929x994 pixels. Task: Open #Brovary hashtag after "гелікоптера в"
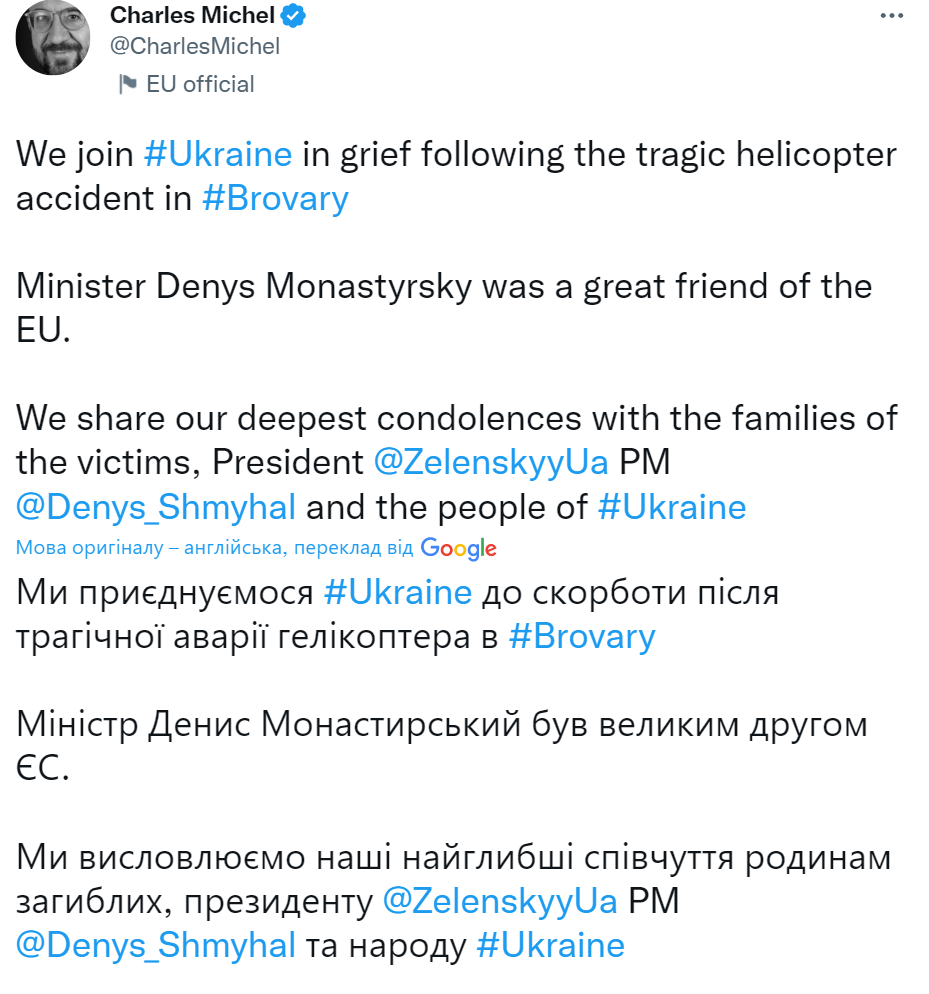[582, 635]
